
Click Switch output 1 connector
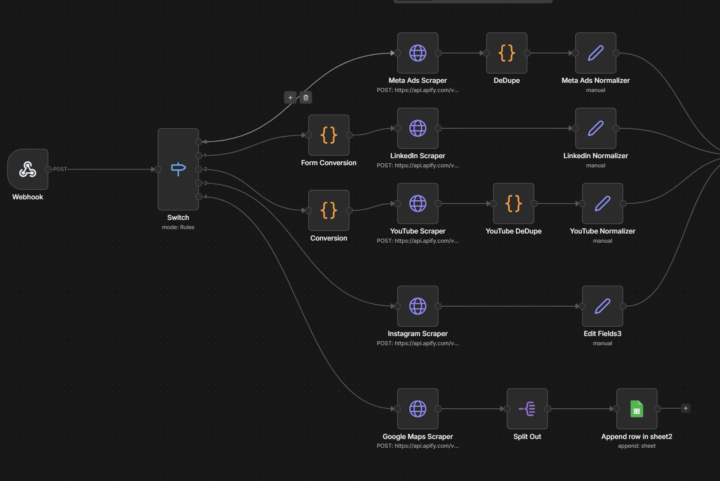198,156
